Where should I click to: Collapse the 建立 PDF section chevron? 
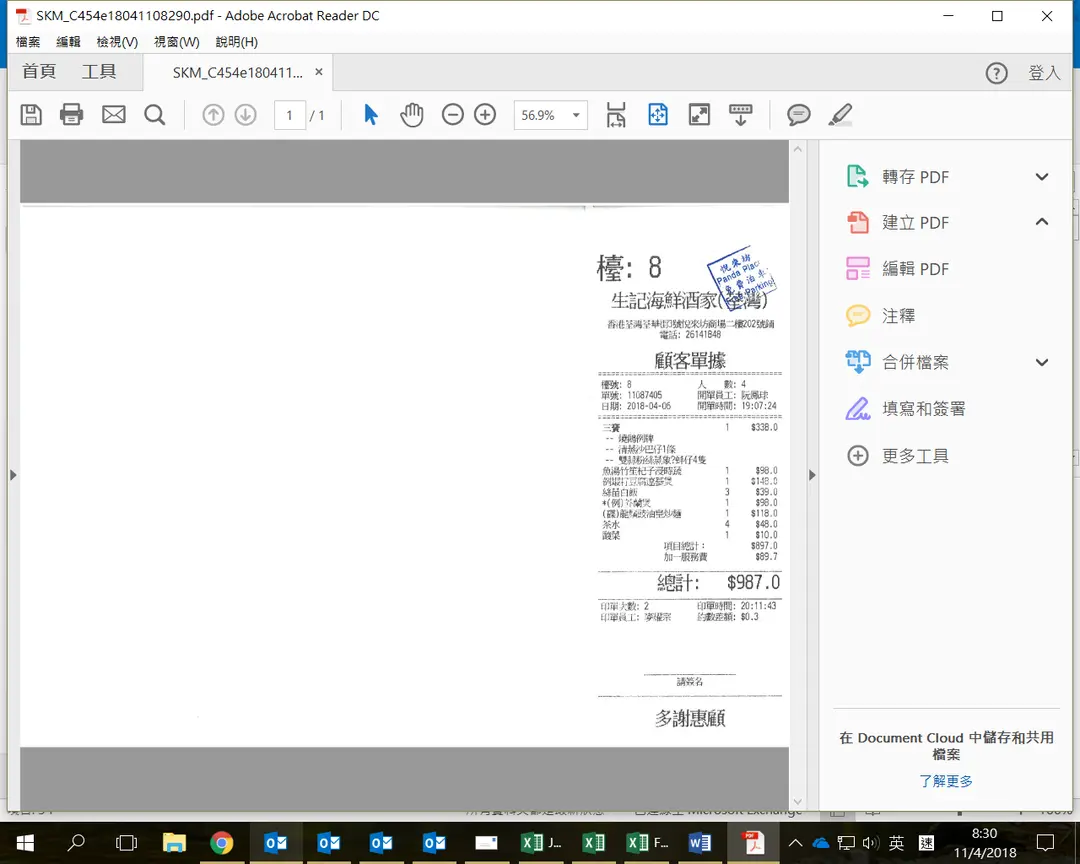[x=1041, y=222]
